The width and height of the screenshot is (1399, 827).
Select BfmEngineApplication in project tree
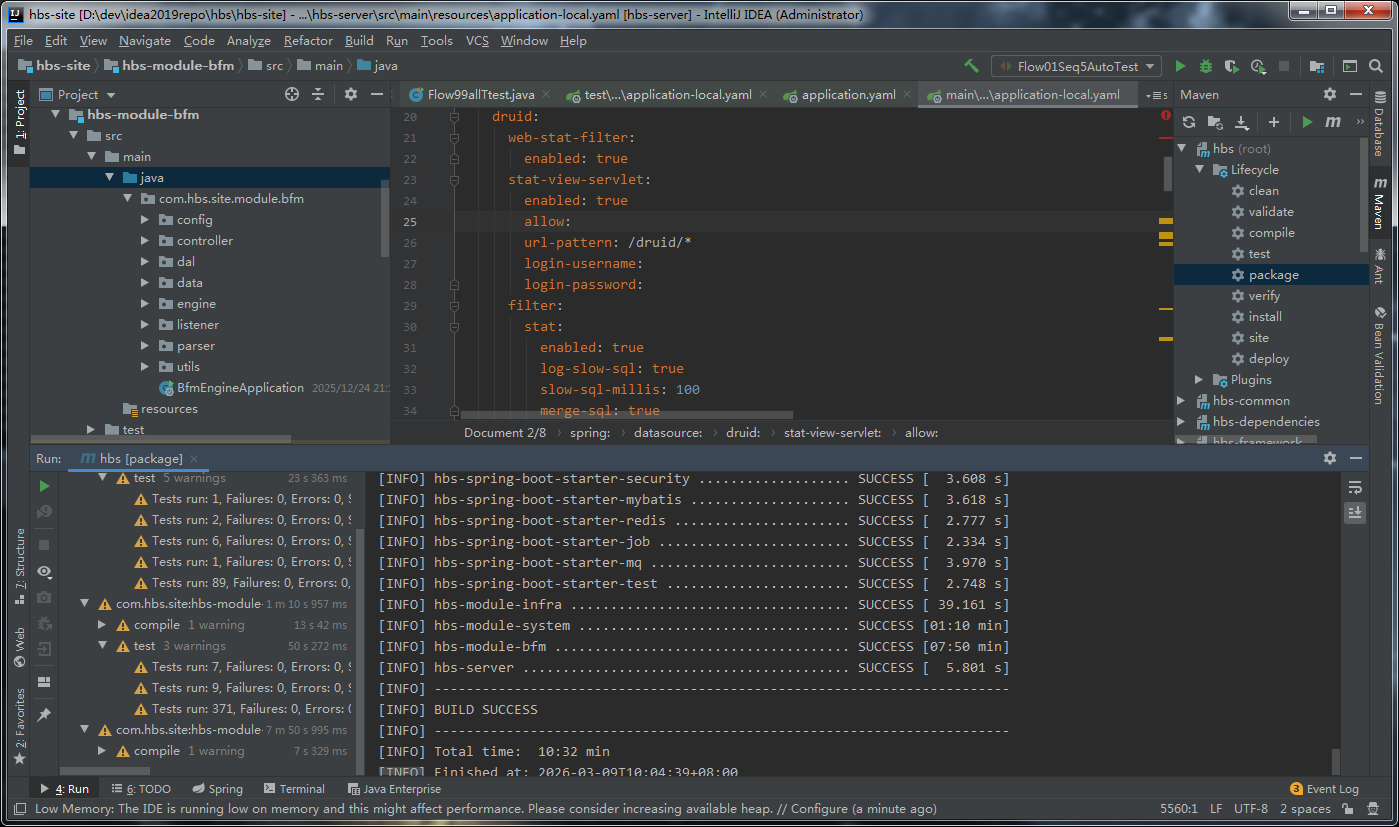click(240, 388)
